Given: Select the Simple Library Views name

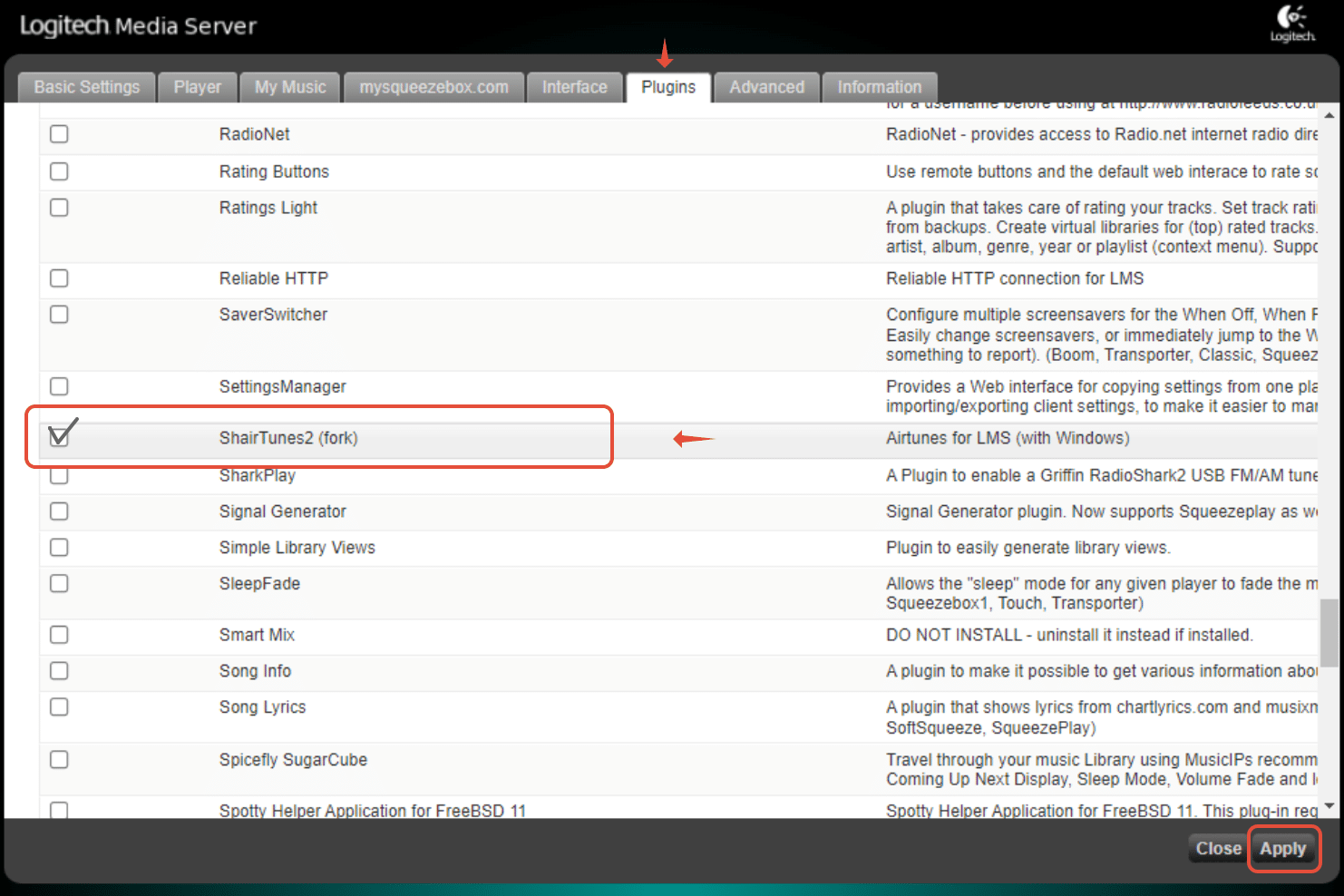Looking at the screenshot, I should click(297, 548).
